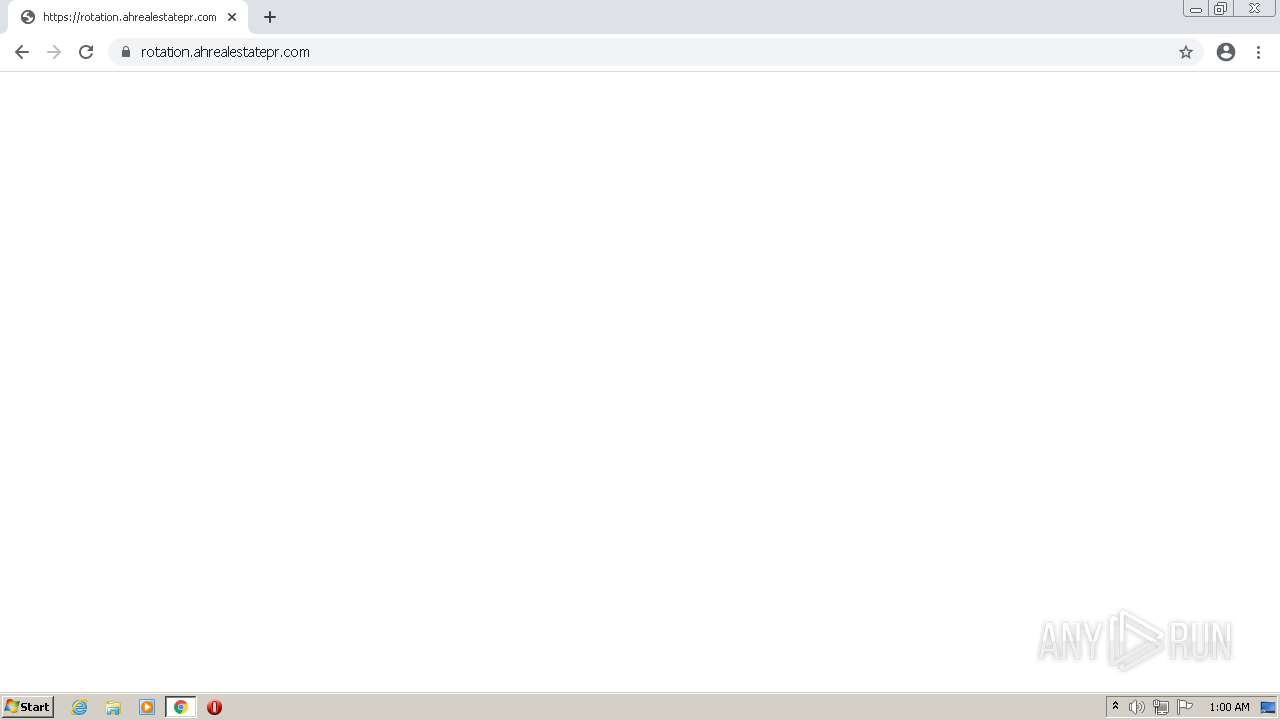Switch to Chrome taskbar button

[x=181, y=707]
